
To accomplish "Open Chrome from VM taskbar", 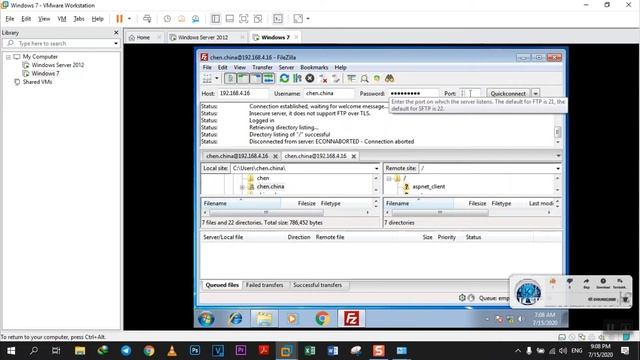I will 322,319.
